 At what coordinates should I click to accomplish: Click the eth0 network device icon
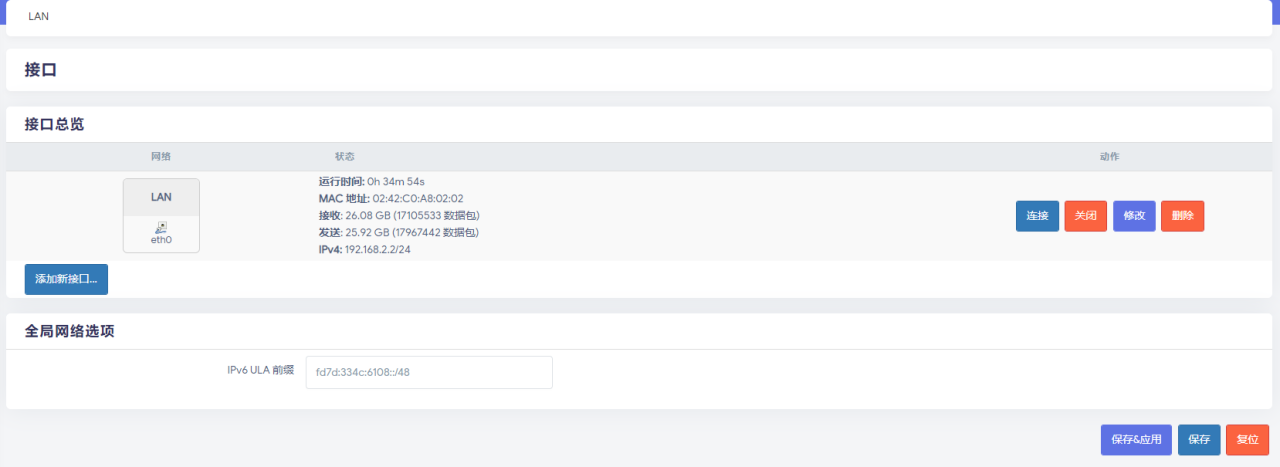pyautogui.click(x=161, y=227)
